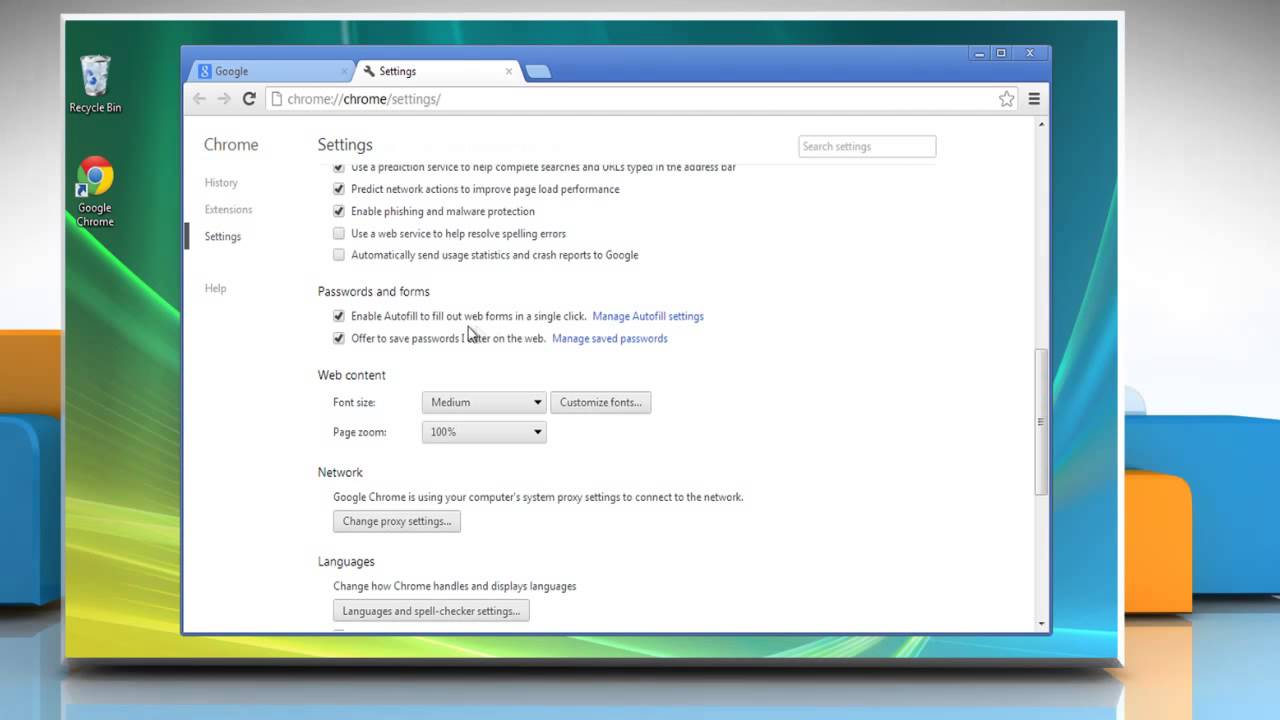Click the Google favicon on first tab
1280x720 pixels.
click(x=205, y=71)
